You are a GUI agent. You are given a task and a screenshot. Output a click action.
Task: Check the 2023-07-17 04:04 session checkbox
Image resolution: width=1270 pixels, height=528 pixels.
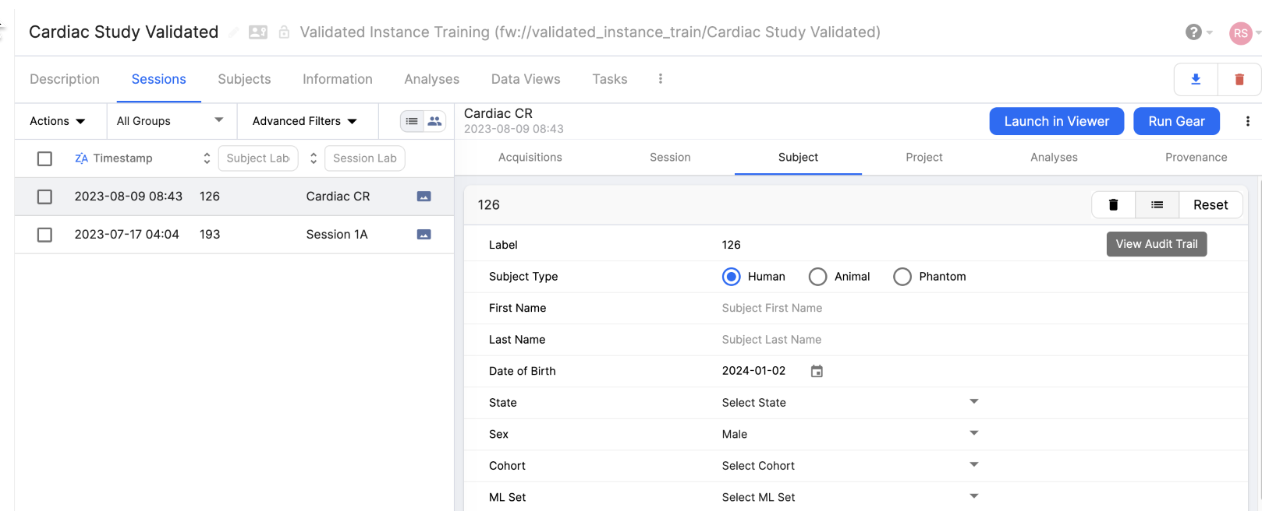tap(44, 235)
